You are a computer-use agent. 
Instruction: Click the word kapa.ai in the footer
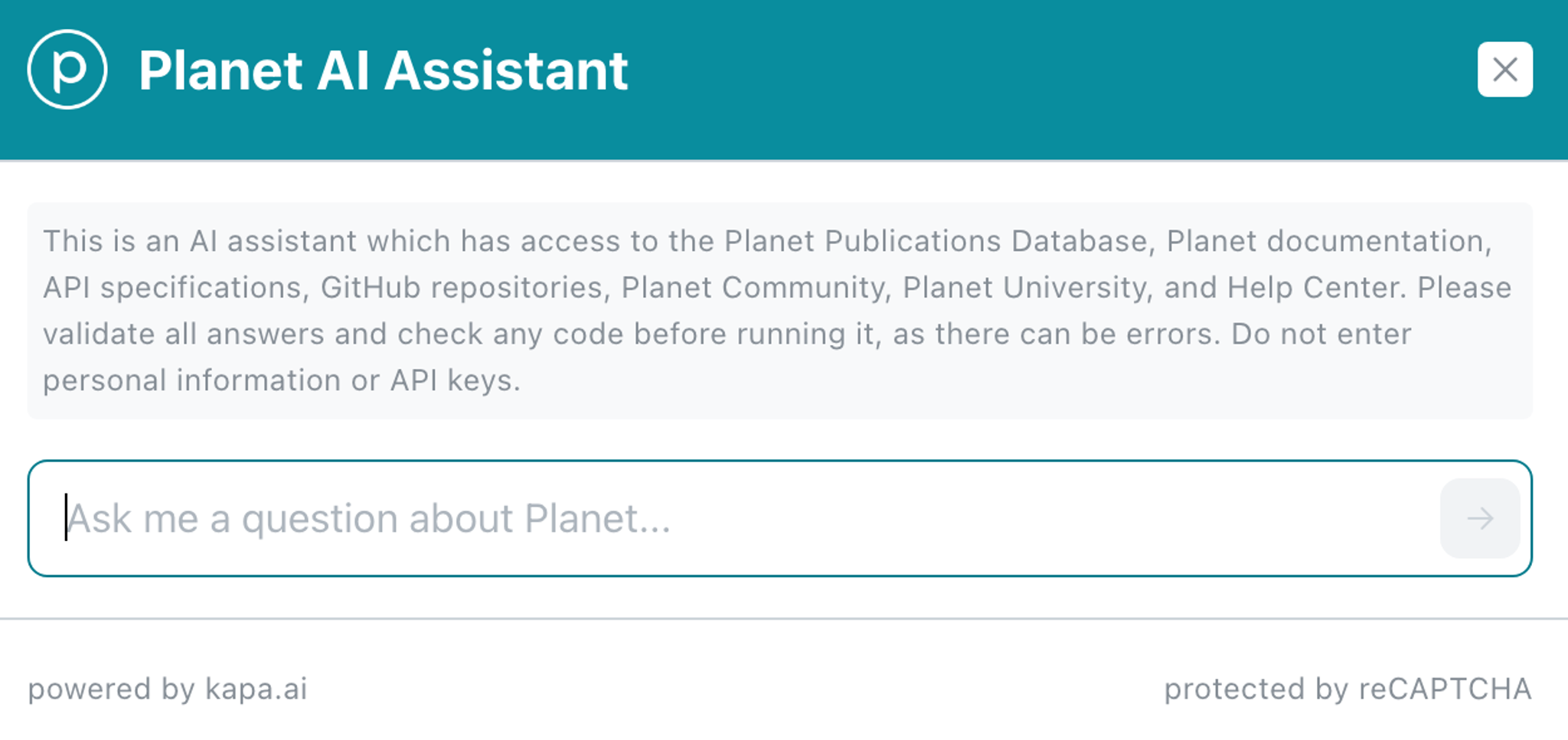[x=256, y=689]
